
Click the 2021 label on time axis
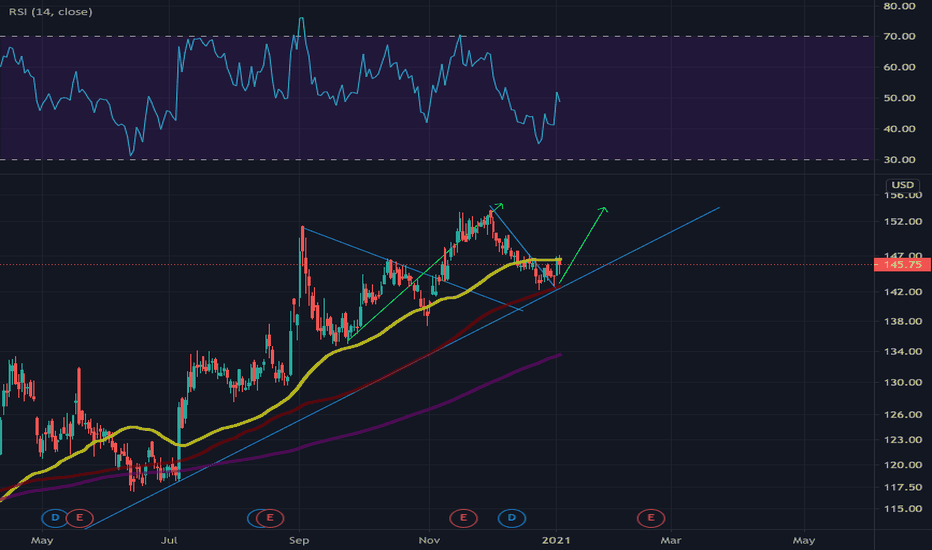tap(556, 540)
